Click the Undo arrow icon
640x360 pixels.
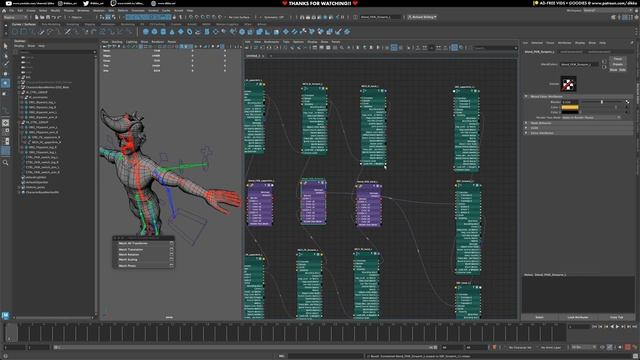pos(54,17)
